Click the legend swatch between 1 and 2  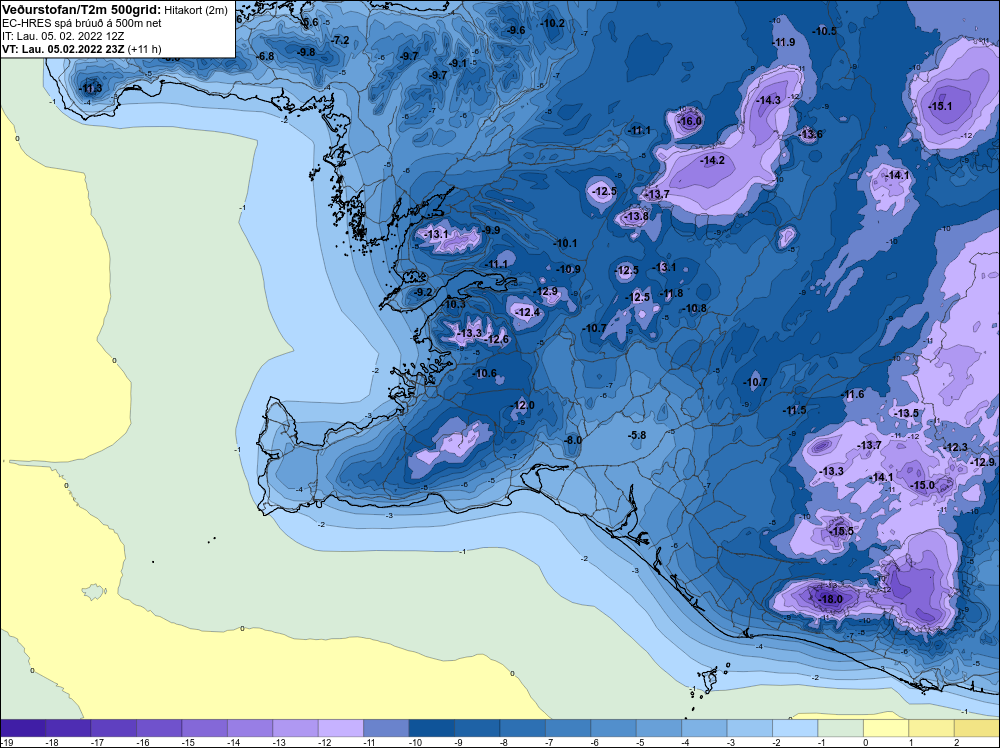point(930,728)
